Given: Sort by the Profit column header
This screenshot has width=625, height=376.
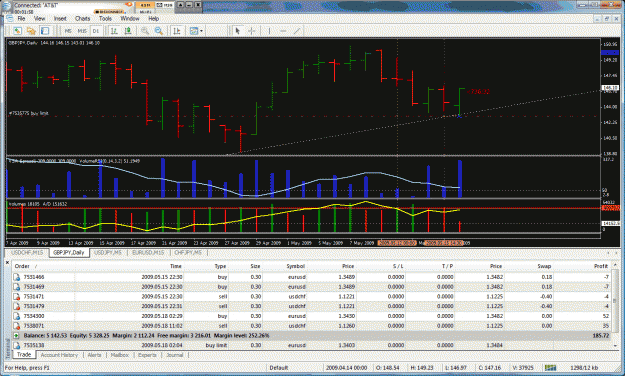Looking at the screenshot, I should [601, 266].
